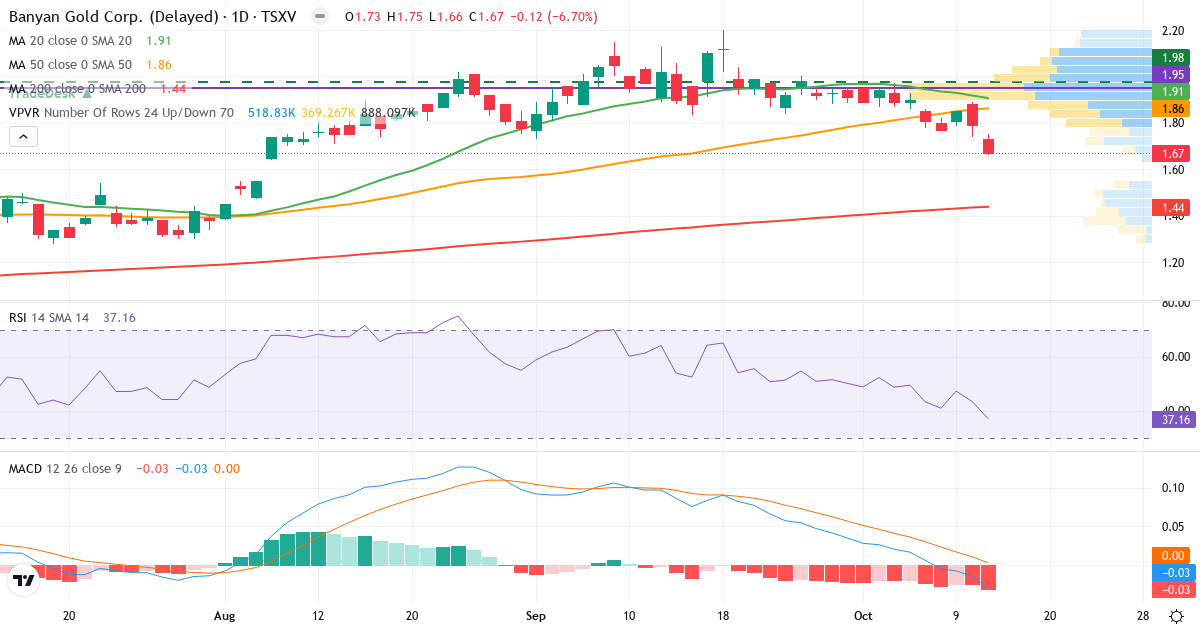
Task: Open chart settings gear icon at bottom right
Action: click(x=1177, y=617)
